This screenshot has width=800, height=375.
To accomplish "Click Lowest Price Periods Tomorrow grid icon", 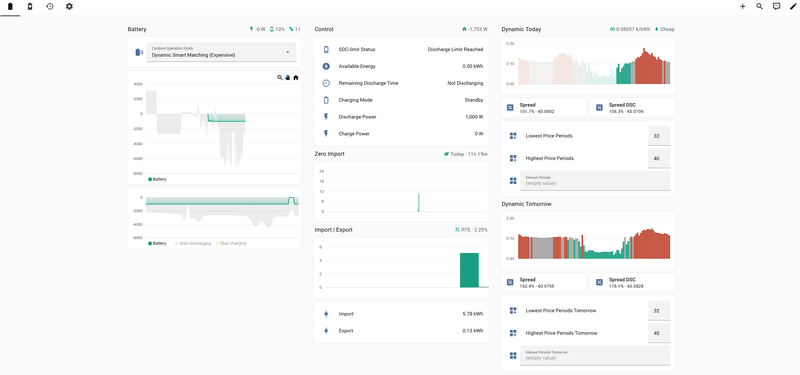I will point(513,311).
